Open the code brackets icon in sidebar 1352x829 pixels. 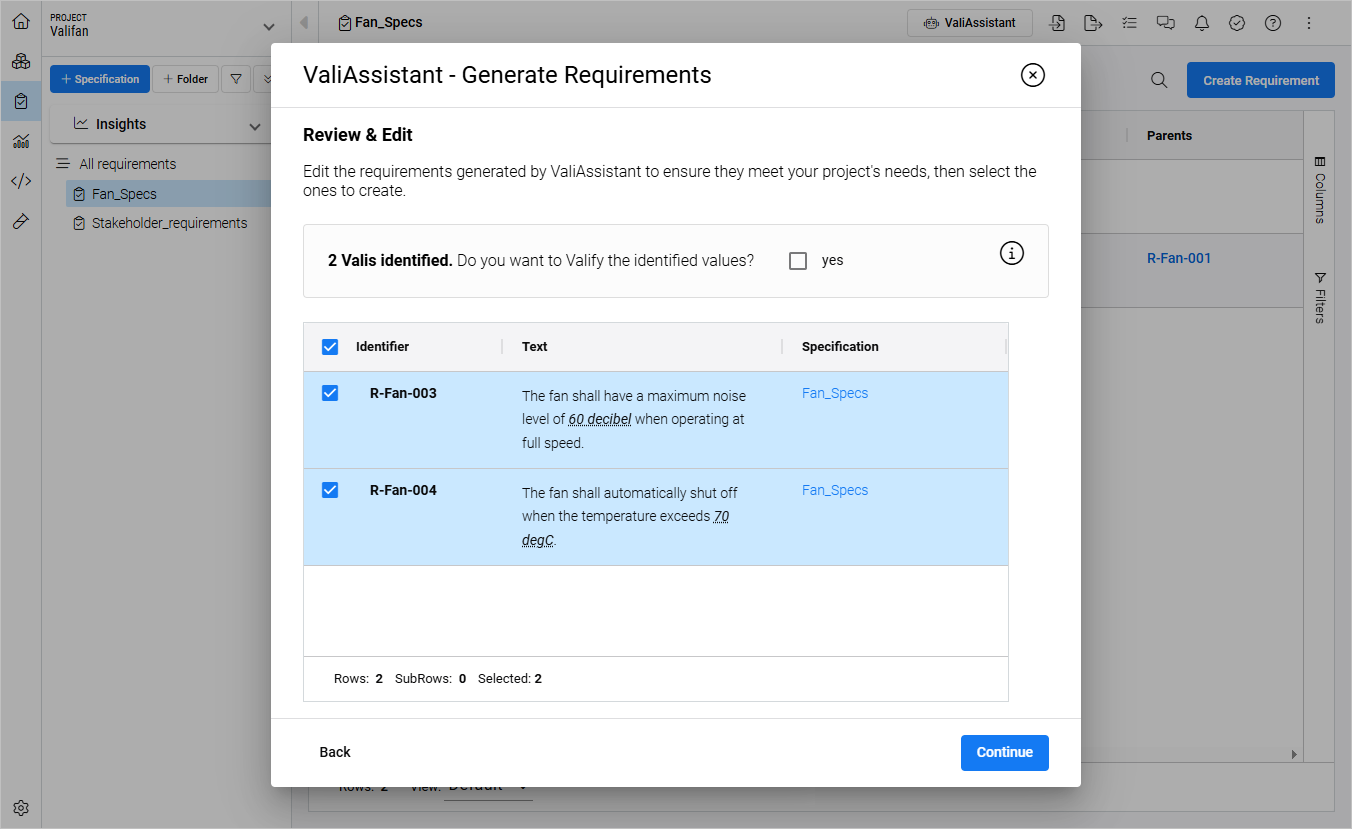20,181
